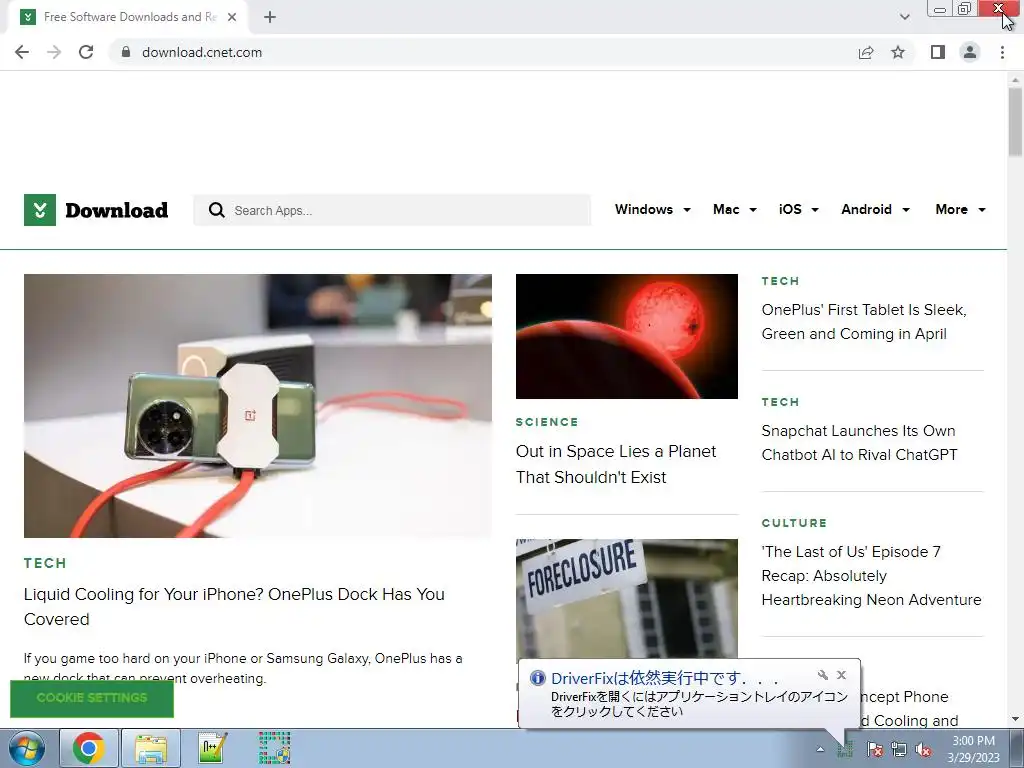Viewport: 1024px width, 768px height.
Task: Open the tab search chevron
Action: (904, 17)
